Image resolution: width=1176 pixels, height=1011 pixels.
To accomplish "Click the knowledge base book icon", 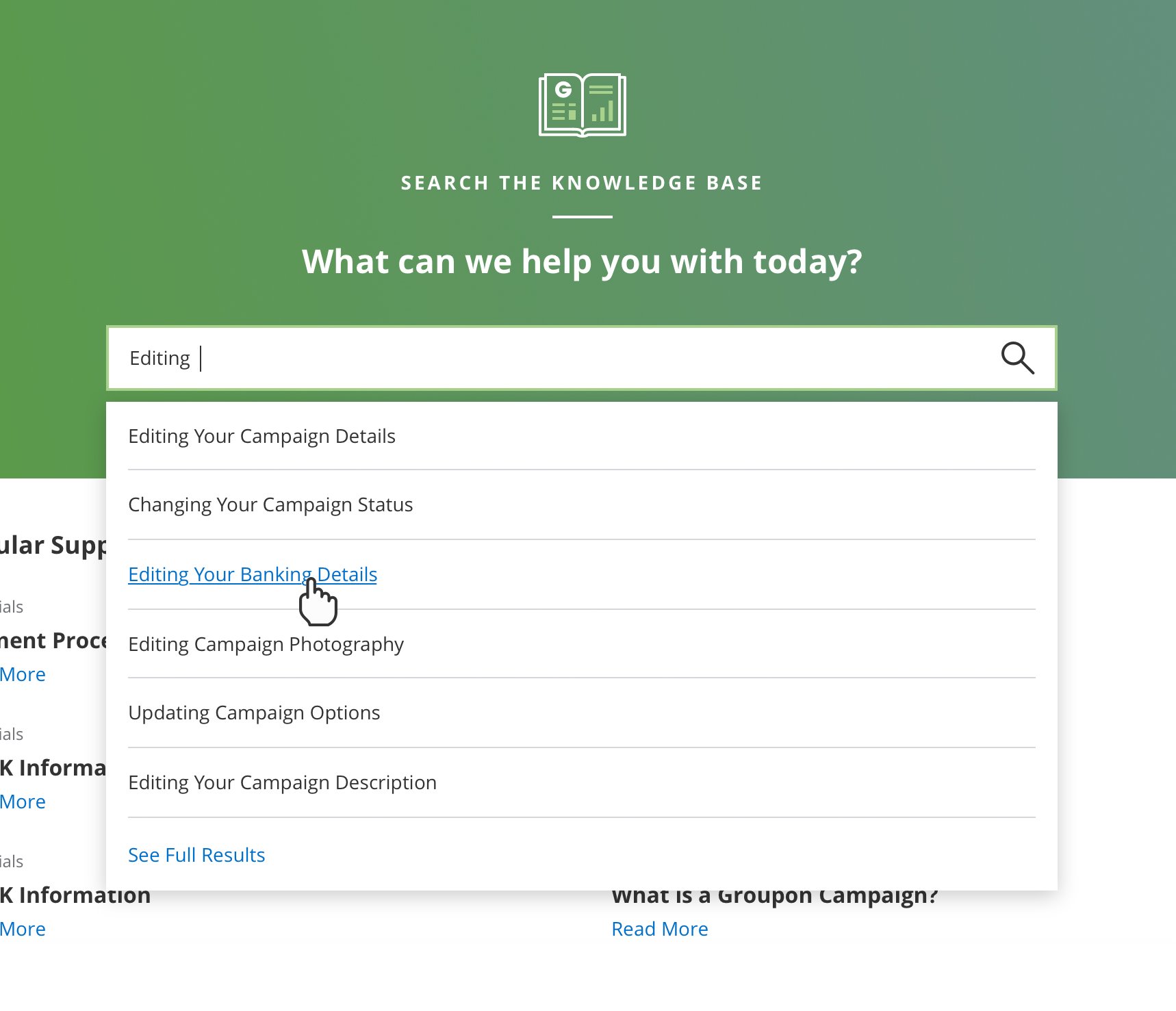I will 583,105.
